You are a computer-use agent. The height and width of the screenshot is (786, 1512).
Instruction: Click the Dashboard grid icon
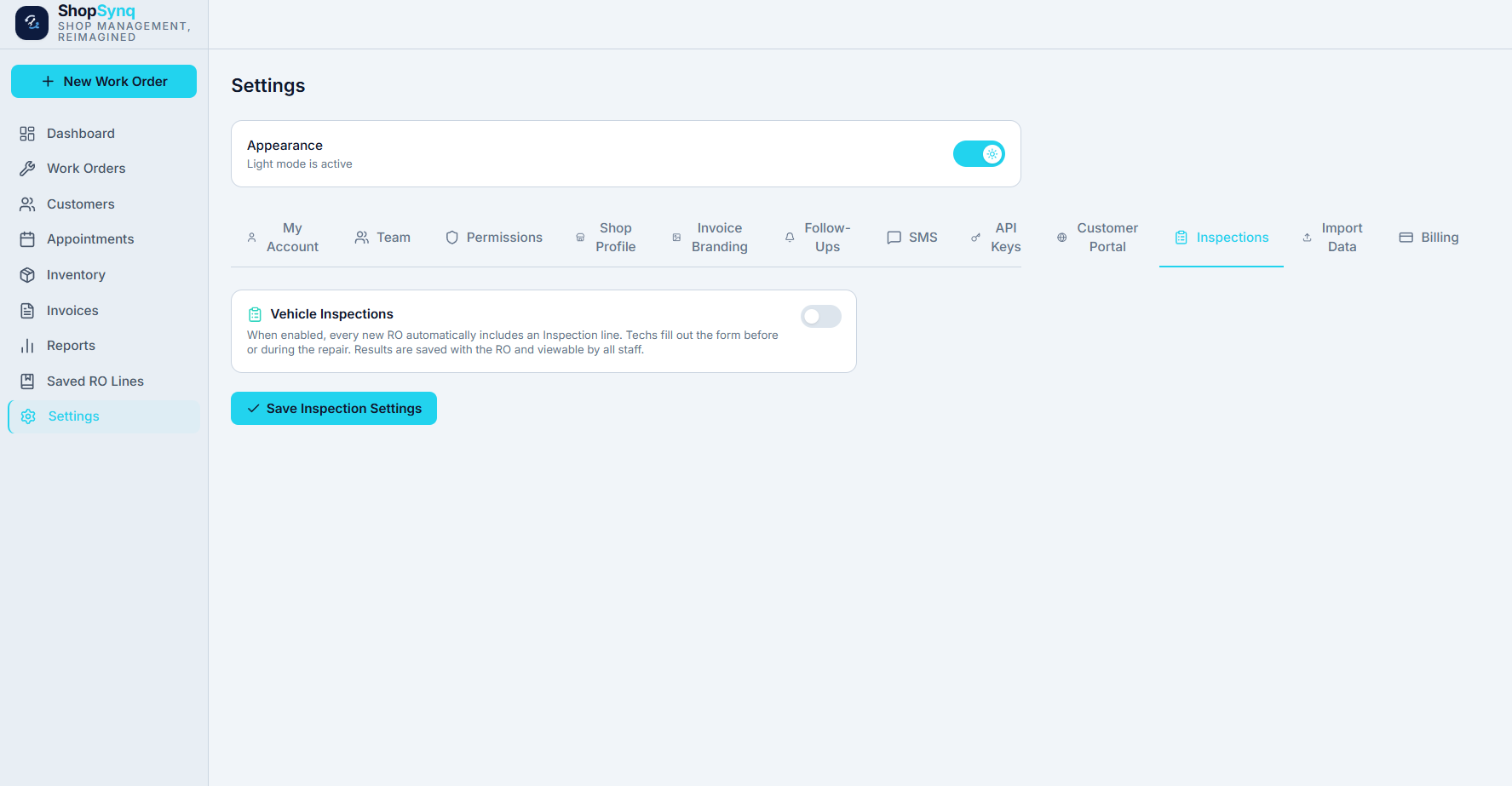(x=27, y=134)
